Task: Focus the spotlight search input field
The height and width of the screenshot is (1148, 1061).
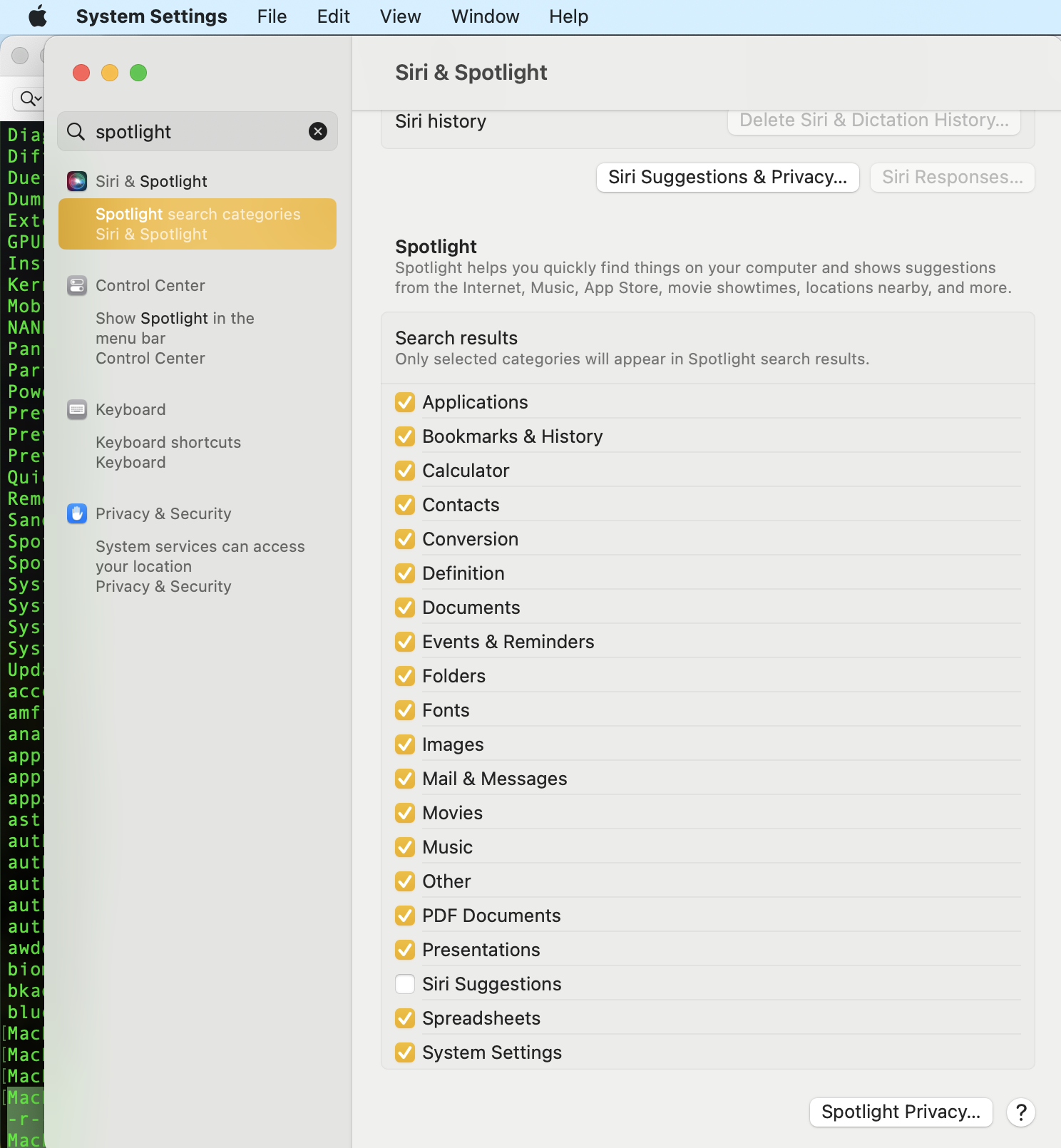Action: 198,131
